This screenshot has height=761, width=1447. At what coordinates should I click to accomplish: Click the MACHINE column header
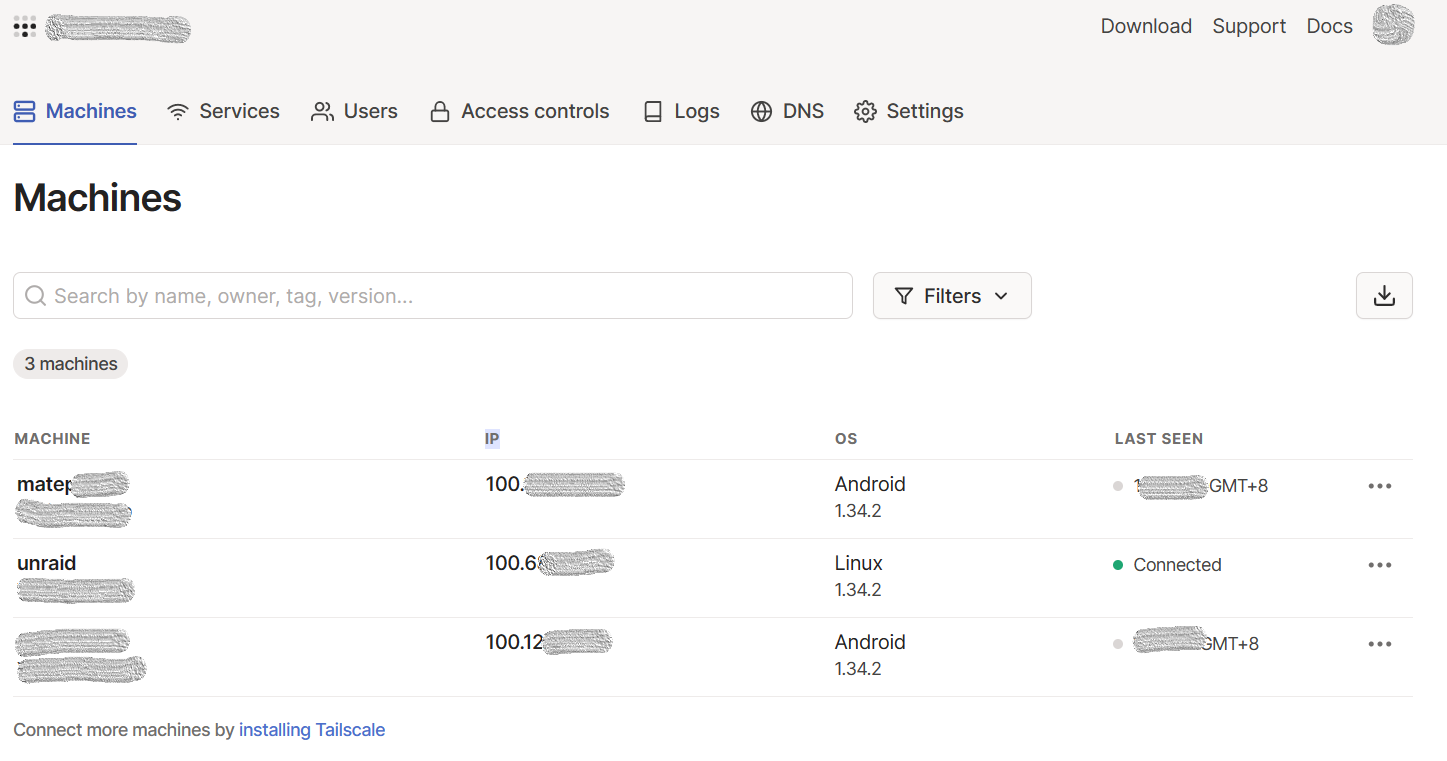tap(52, 439)
